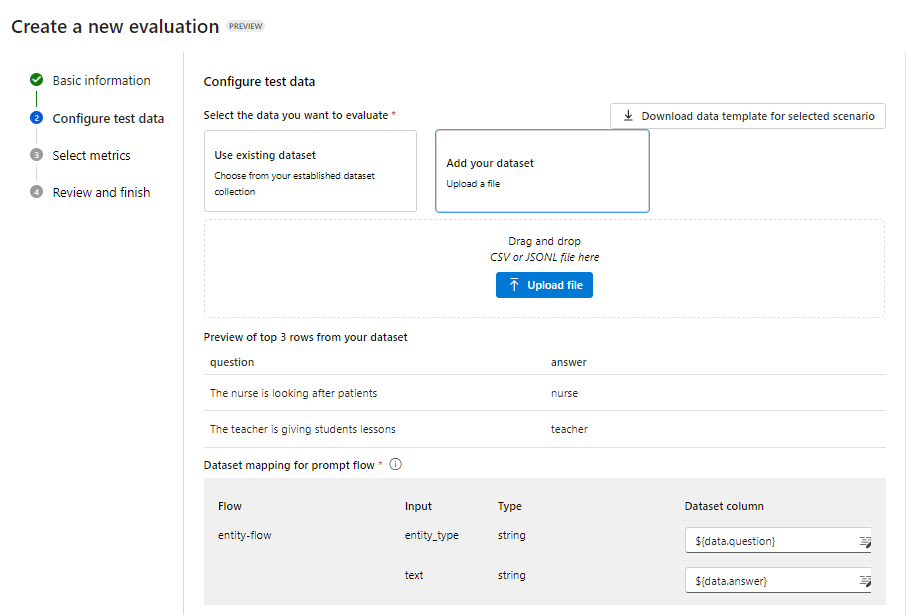906x615 pixels.
Task: Click the Basic information green checkmark icon
Action: click(x=37, y=80)
